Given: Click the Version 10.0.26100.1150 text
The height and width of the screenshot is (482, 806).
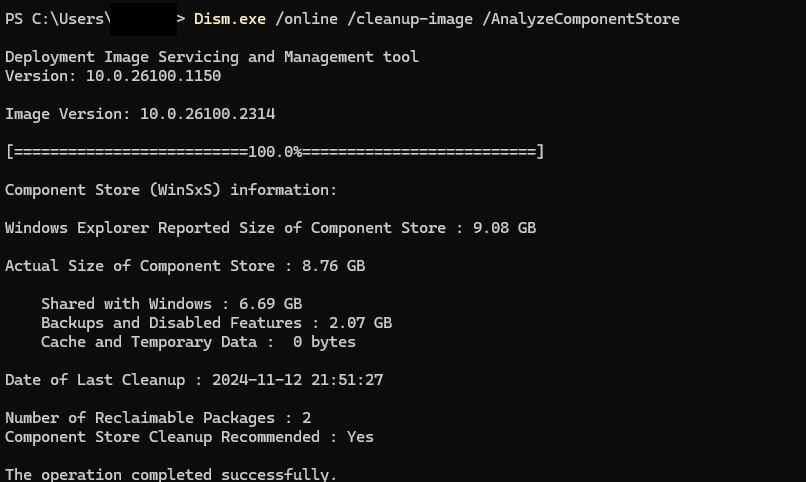Looking at the screenshot, I should pos(113,76).
